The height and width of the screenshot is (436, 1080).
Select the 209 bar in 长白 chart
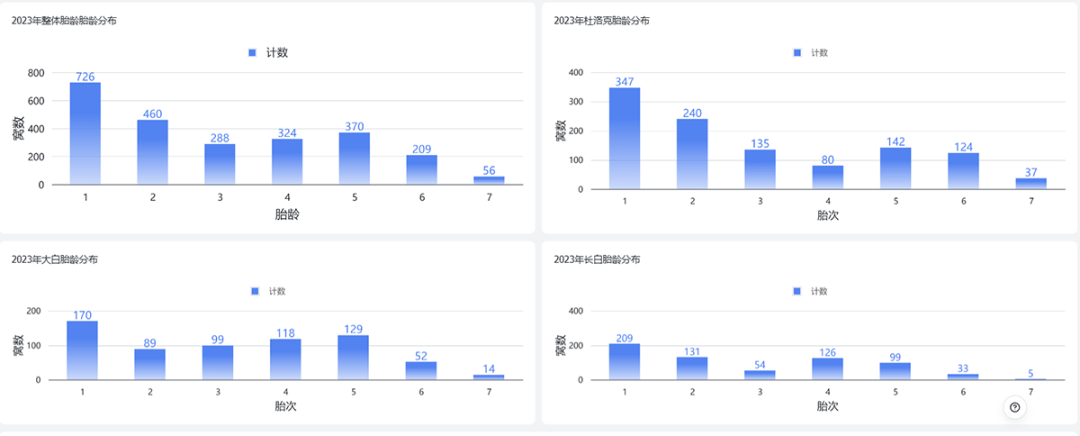625,362
